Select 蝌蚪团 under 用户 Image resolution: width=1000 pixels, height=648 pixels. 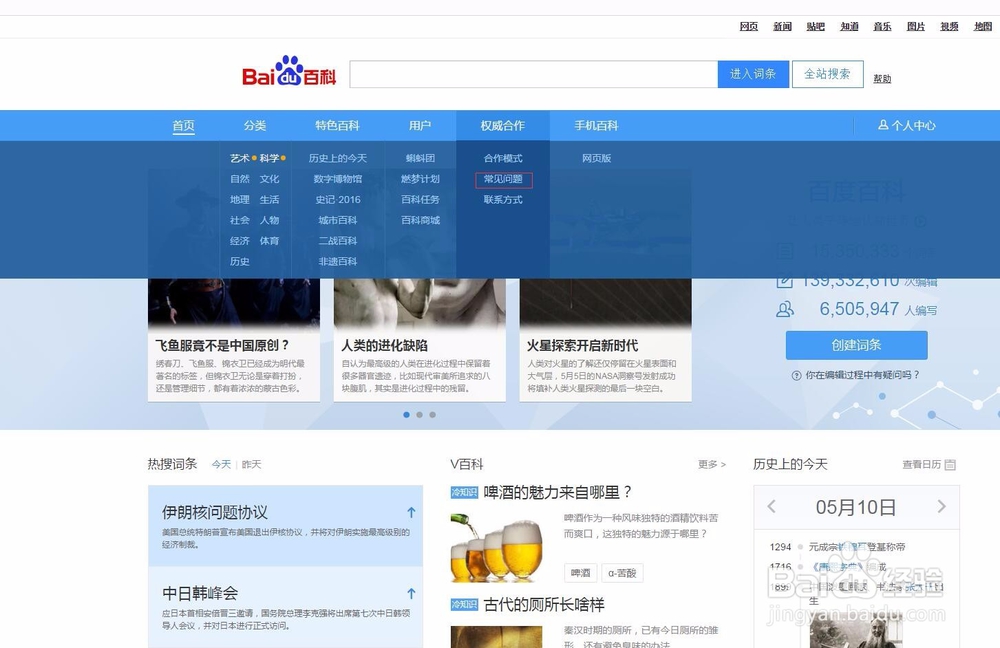click(420, 158)
